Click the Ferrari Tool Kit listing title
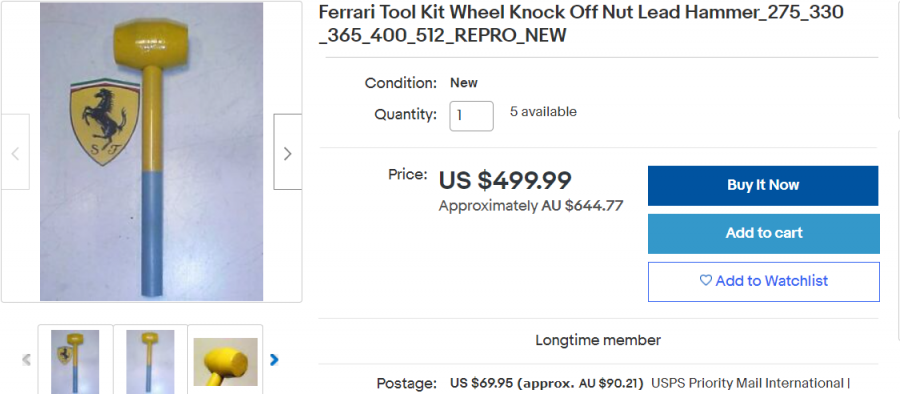The width and height of the screenshot is (900, 394). (581, 24)
